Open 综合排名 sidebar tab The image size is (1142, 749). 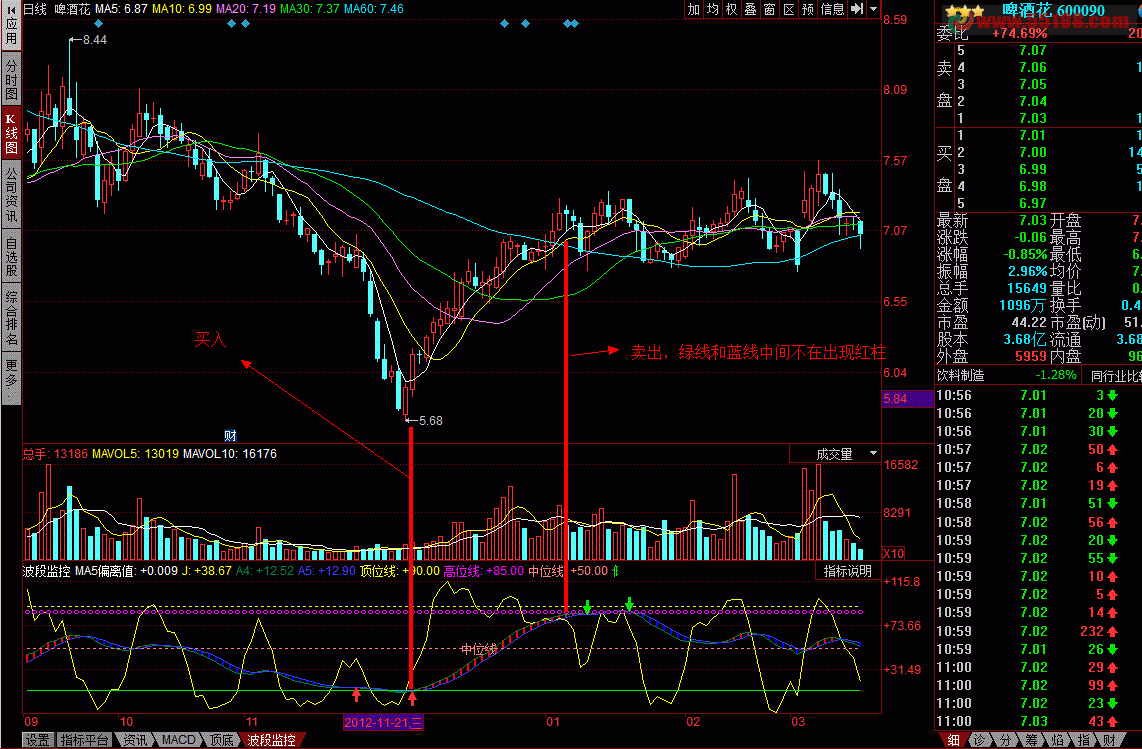[x=11, y=318]
